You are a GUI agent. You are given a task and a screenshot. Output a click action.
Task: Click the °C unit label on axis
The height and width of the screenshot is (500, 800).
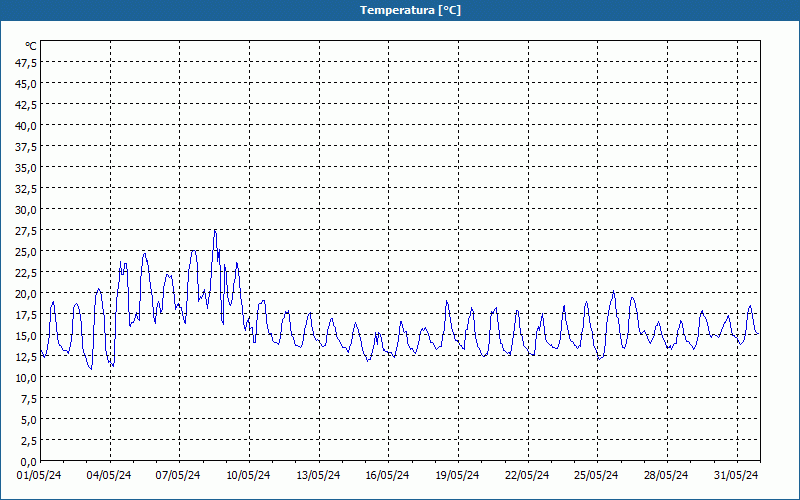tap(31, 46)
